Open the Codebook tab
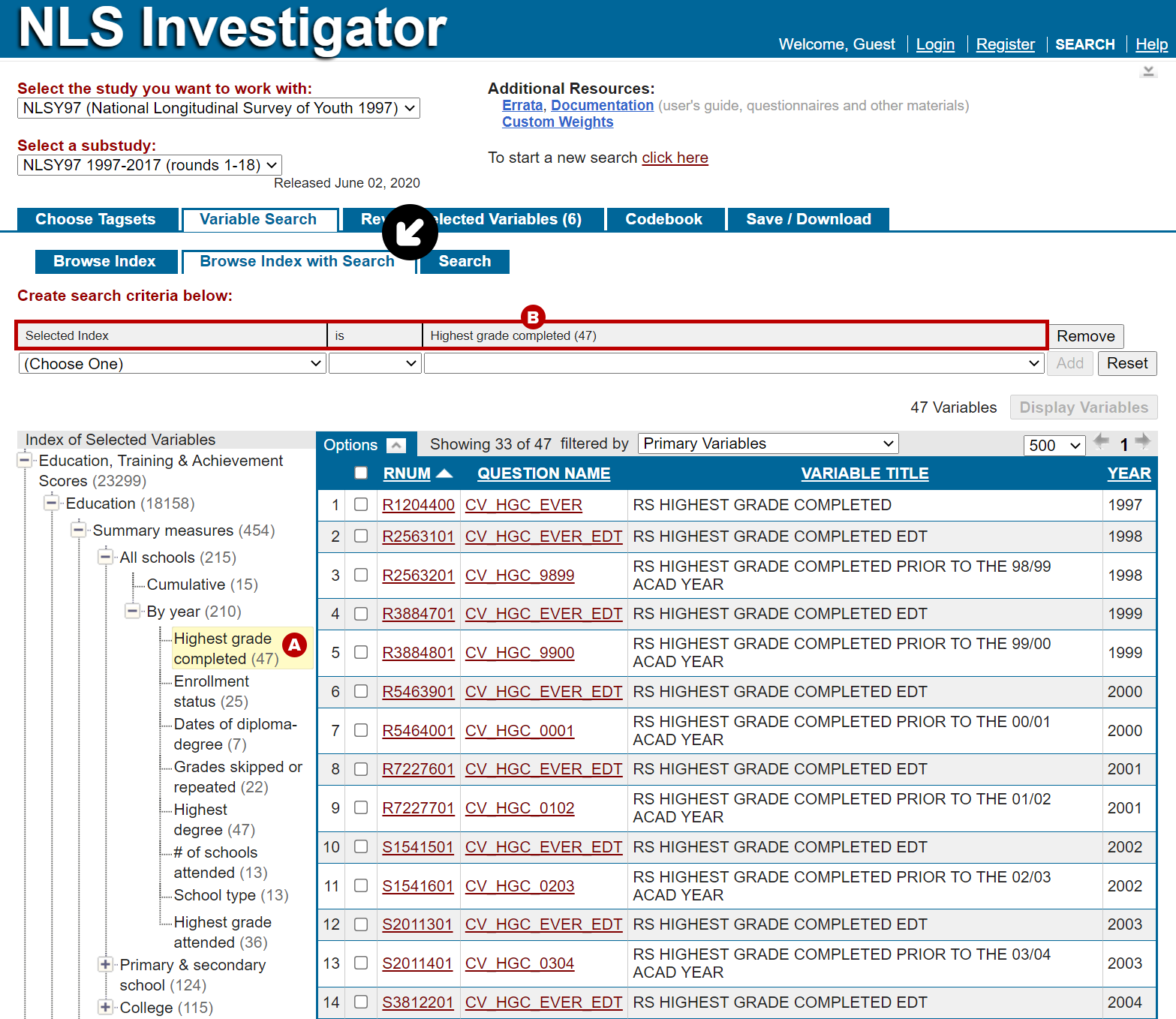This screenshot has height=1019, width=1176. pos(665,219)
